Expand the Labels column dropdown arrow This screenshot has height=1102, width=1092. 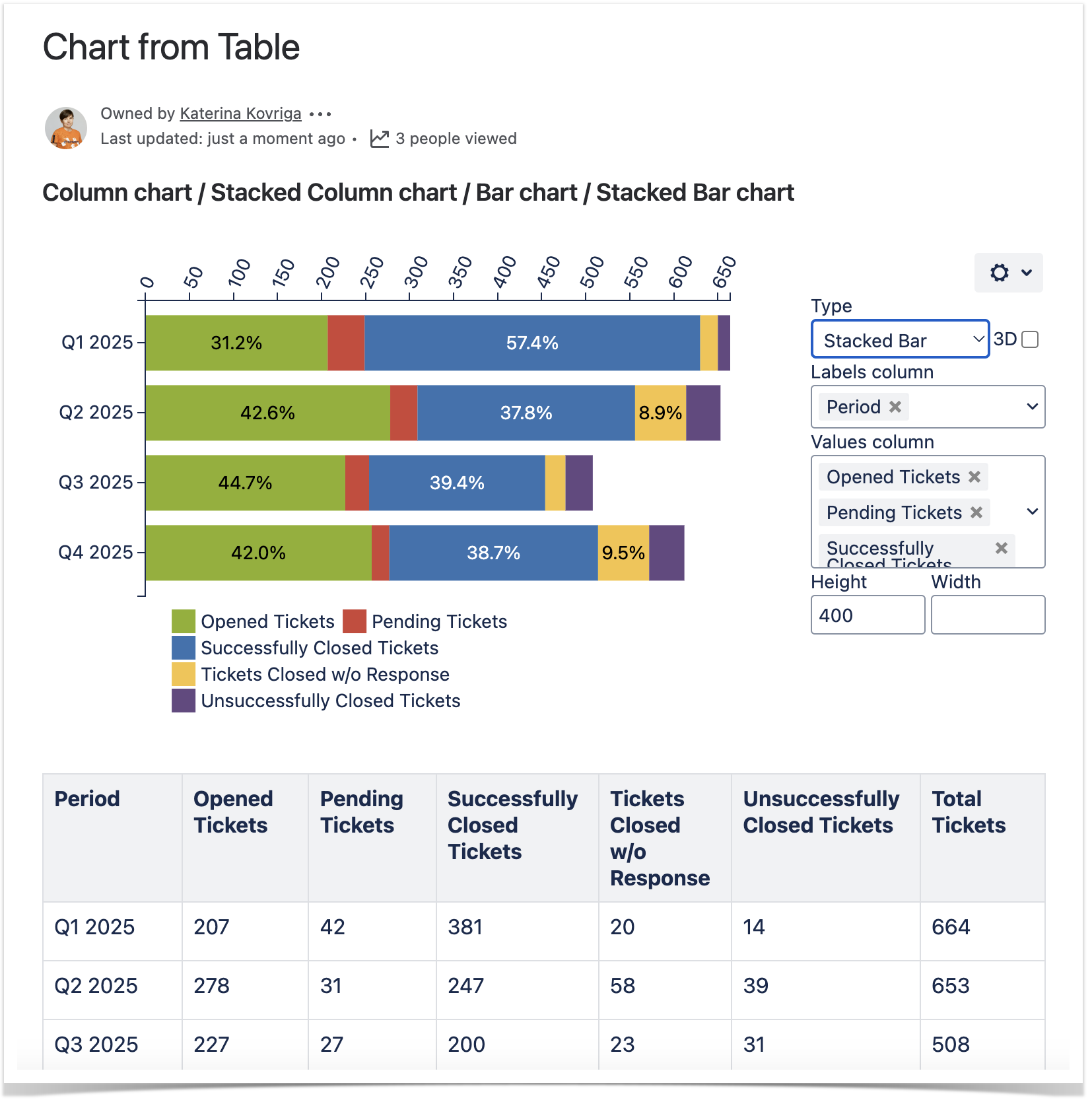coord(1032,407)
